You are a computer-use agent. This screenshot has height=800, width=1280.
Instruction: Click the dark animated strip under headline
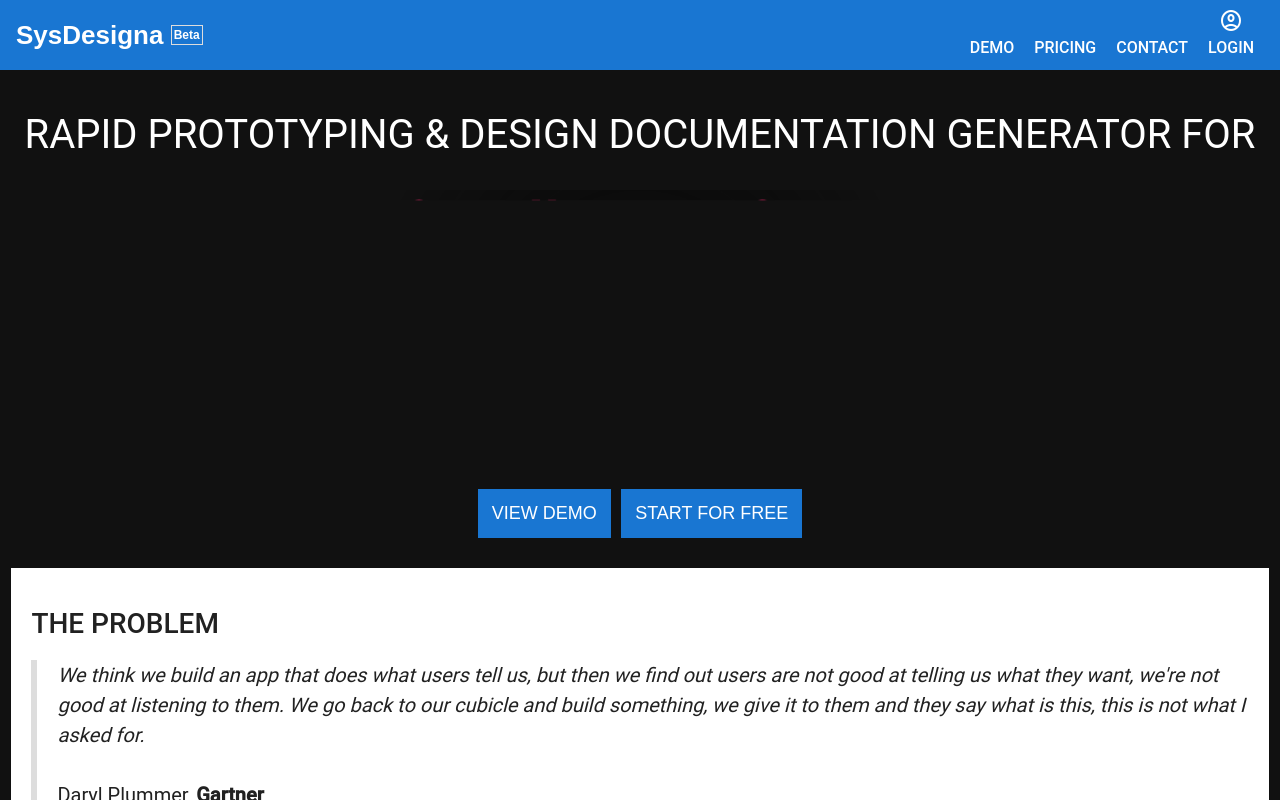pyautogui.click(x=640, y=196)
